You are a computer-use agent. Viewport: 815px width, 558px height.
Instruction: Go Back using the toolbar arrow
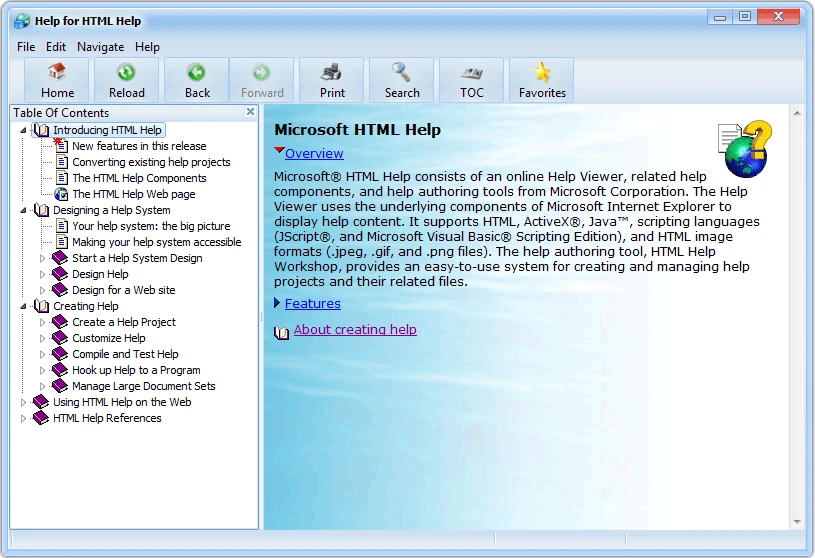(197, 80)
